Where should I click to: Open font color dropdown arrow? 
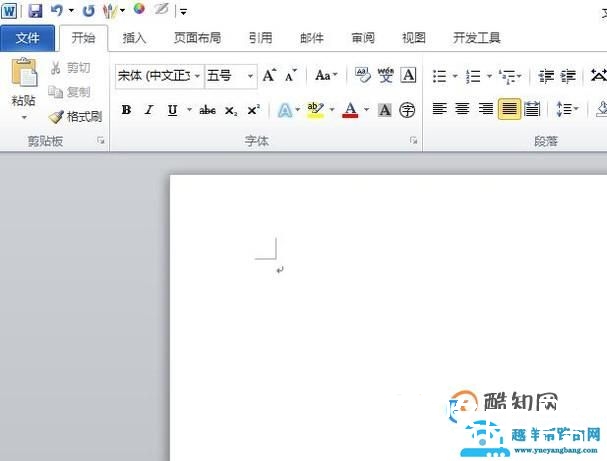coord(366,110)
